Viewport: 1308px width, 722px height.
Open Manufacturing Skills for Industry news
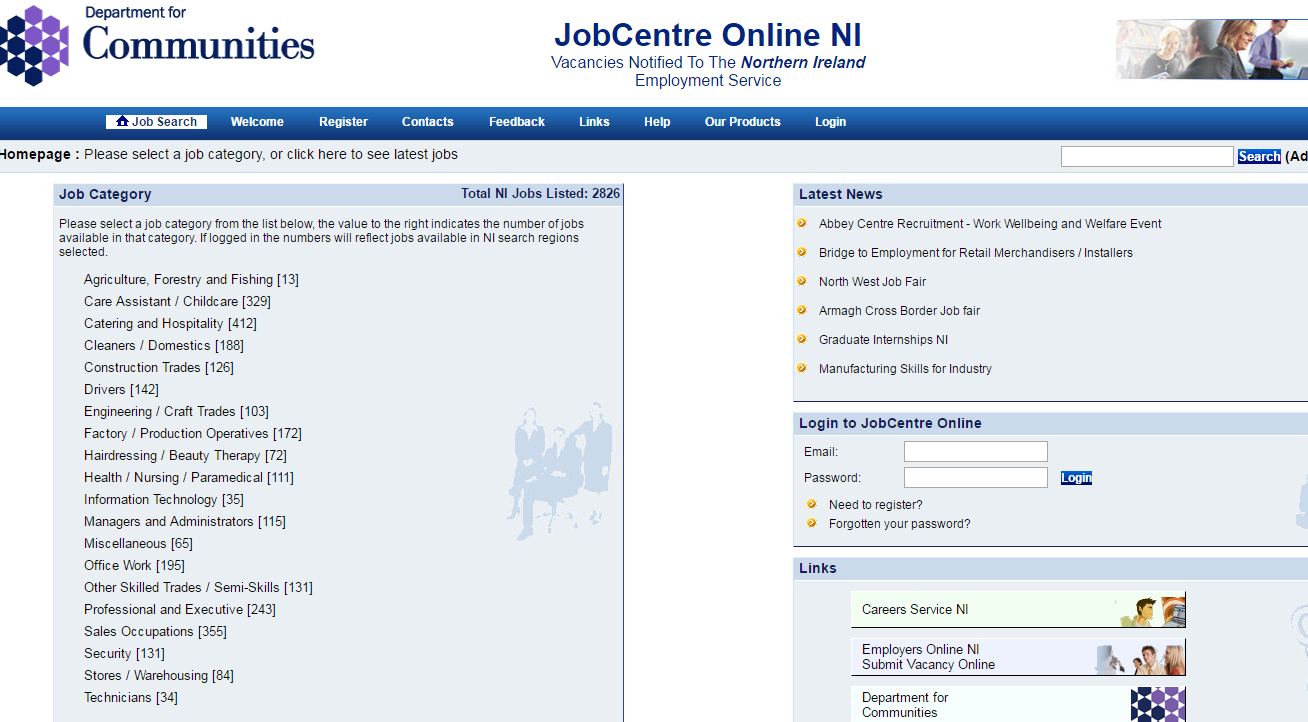coord(905,369)
